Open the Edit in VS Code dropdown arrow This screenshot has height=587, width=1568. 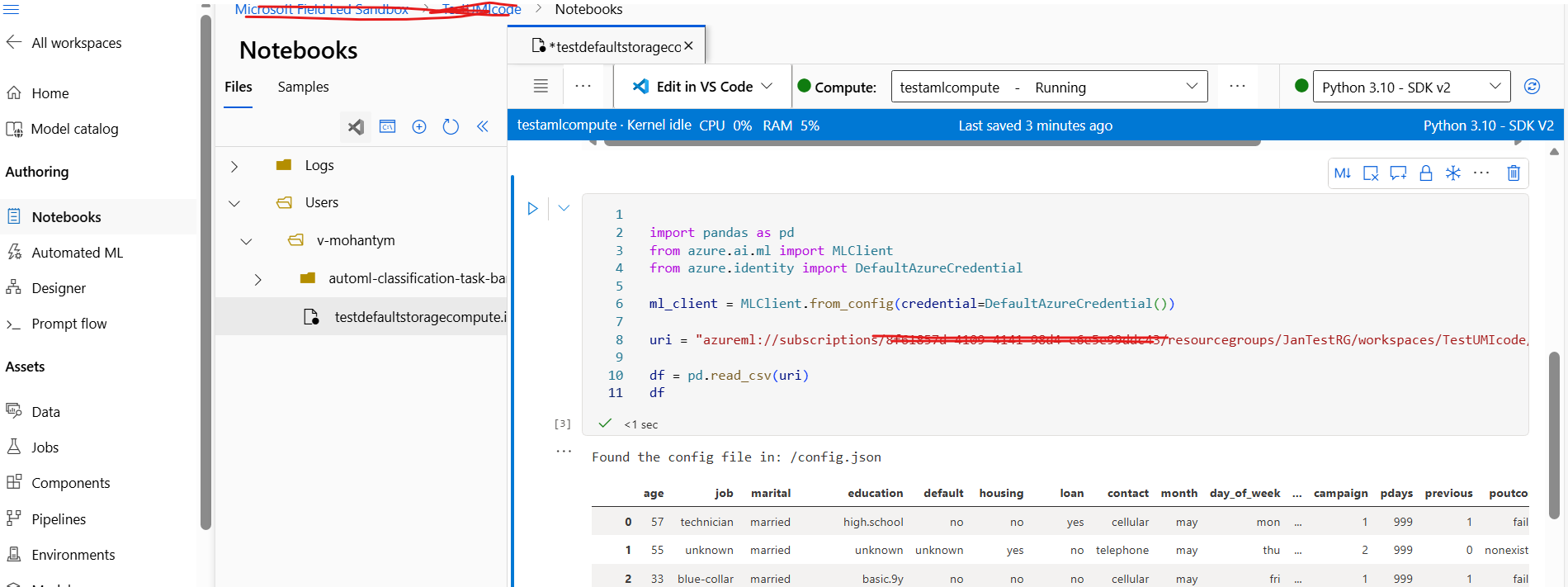point(767,86)
